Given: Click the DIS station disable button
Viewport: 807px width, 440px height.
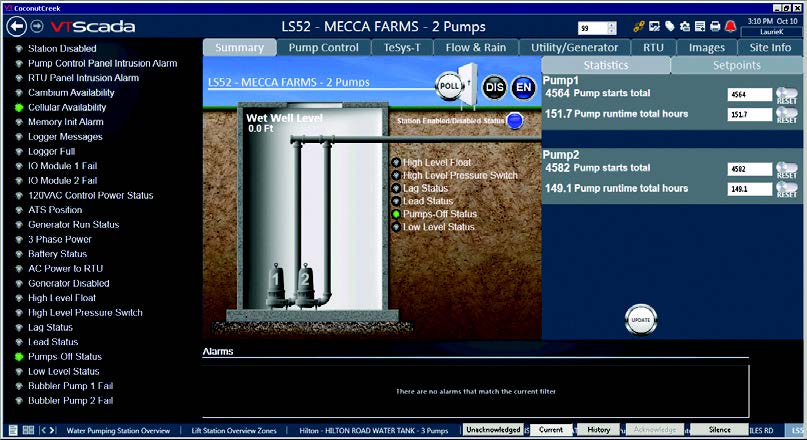Looking at the screenshot, I should pyautogui.click(x=495, y=87).
